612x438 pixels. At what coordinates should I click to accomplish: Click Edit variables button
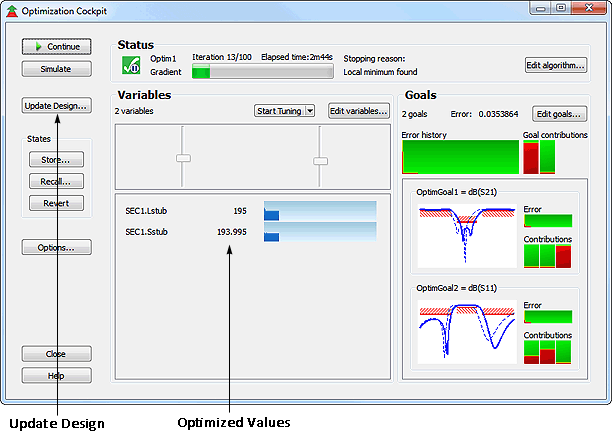(359, 111)
